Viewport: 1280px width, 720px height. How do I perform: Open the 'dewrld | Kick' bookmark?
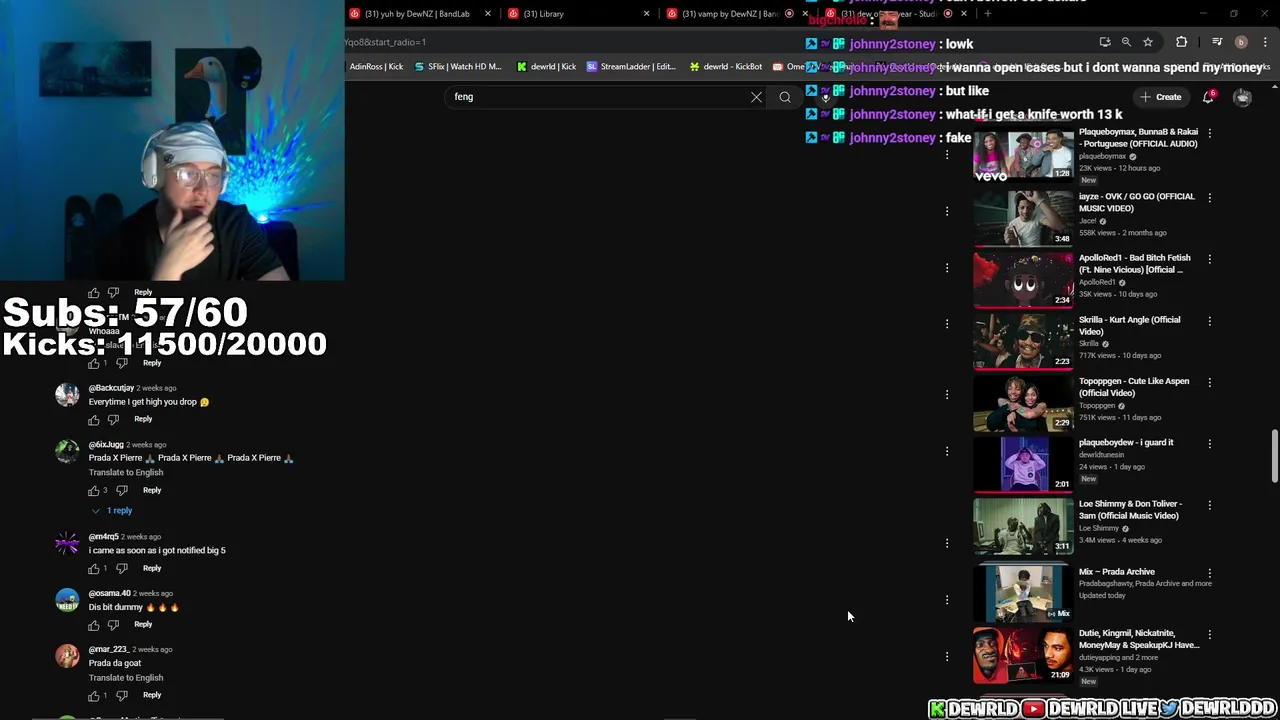tap(546, 67)
